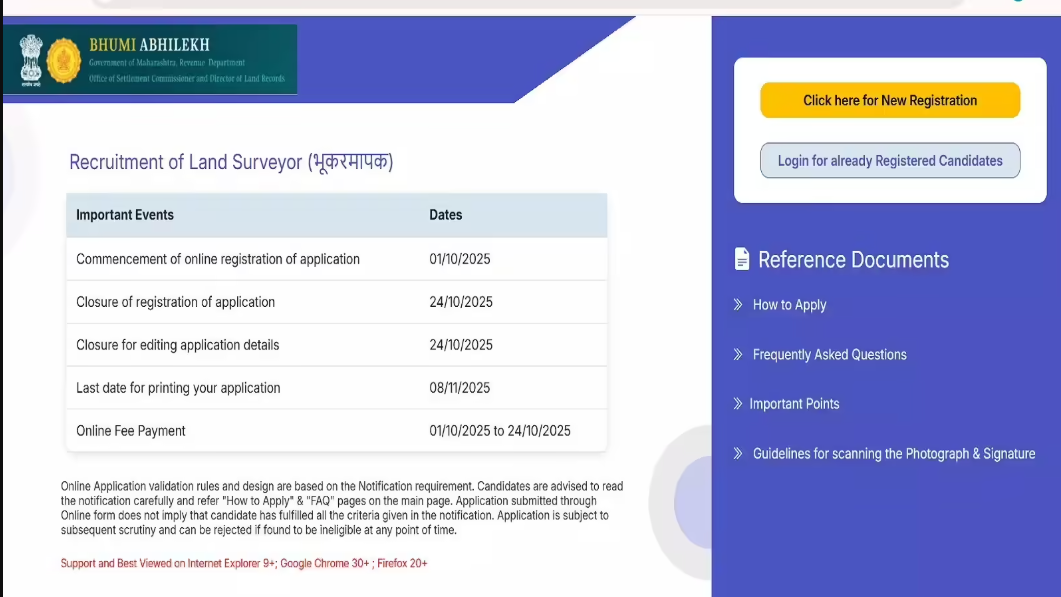The width and height of the screenshot is (1061, 597).
Task: Expand the Important Points entry
Action: pos(794,403)
